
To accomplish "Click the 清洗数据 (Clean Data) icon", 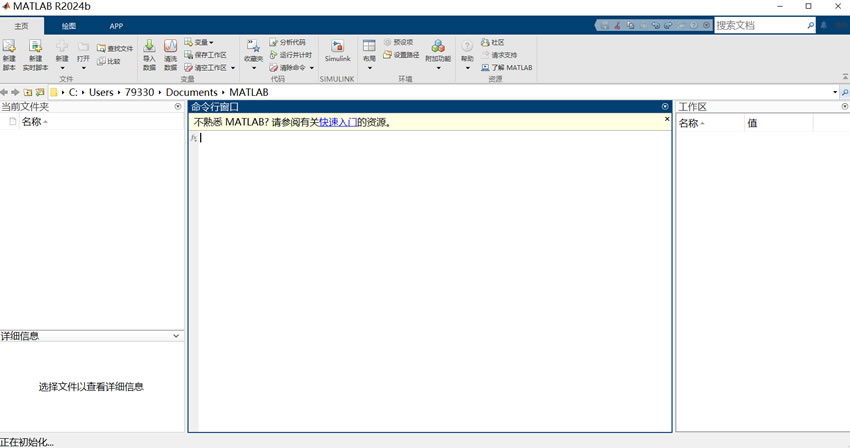I will 170,47.
